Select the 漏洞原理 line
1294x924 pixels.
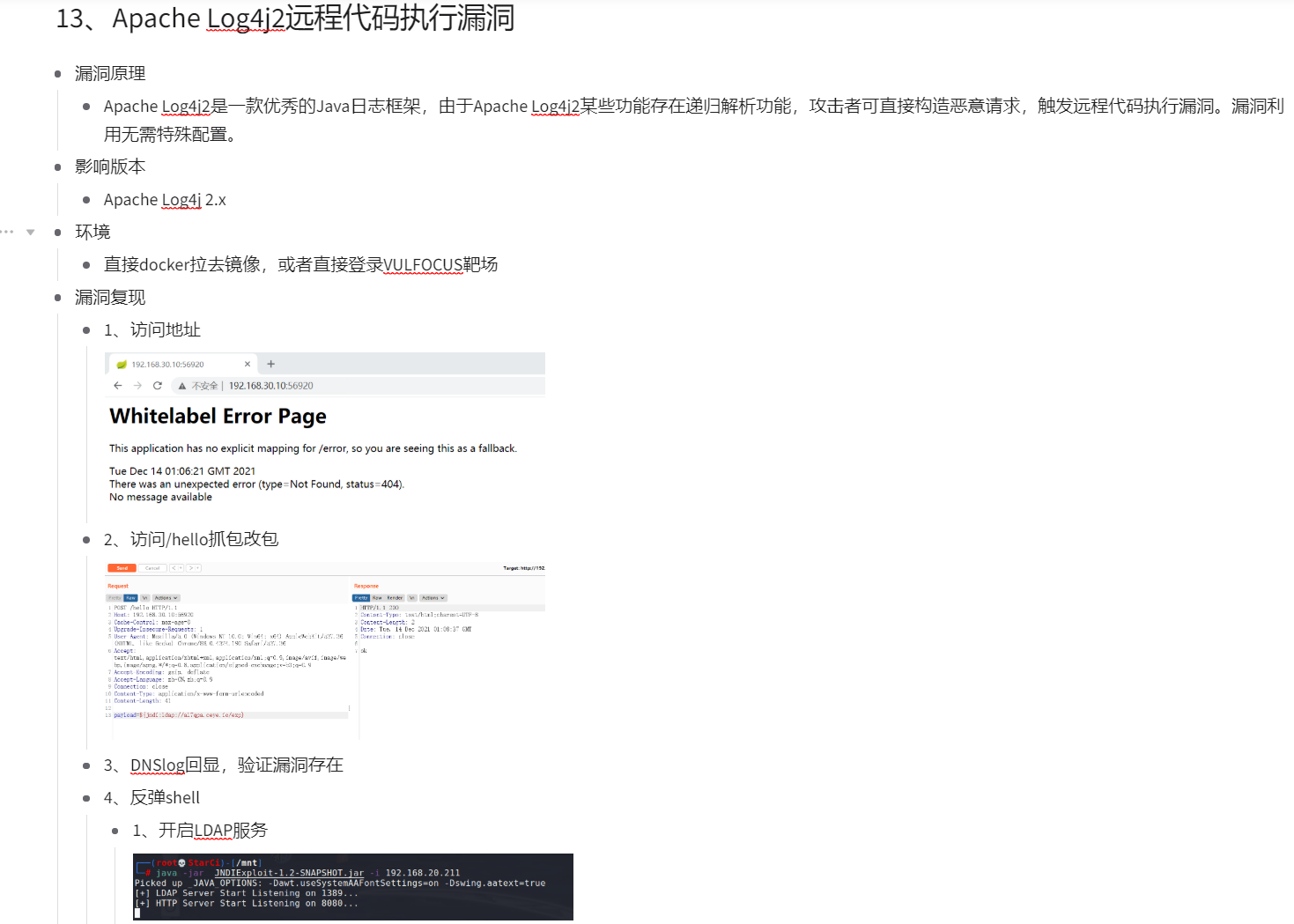pos(110,73)
